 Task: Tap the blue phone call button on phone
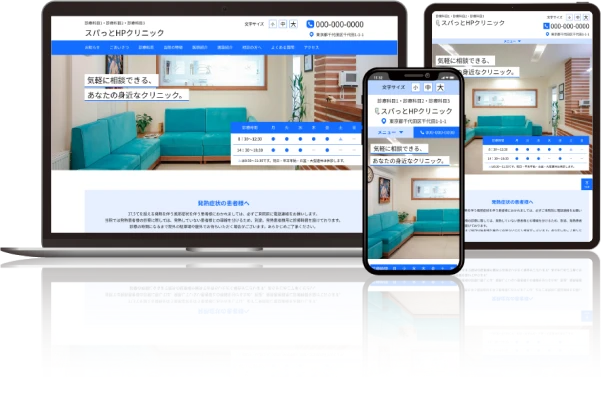pyautogui.click(x=437, y=133)
